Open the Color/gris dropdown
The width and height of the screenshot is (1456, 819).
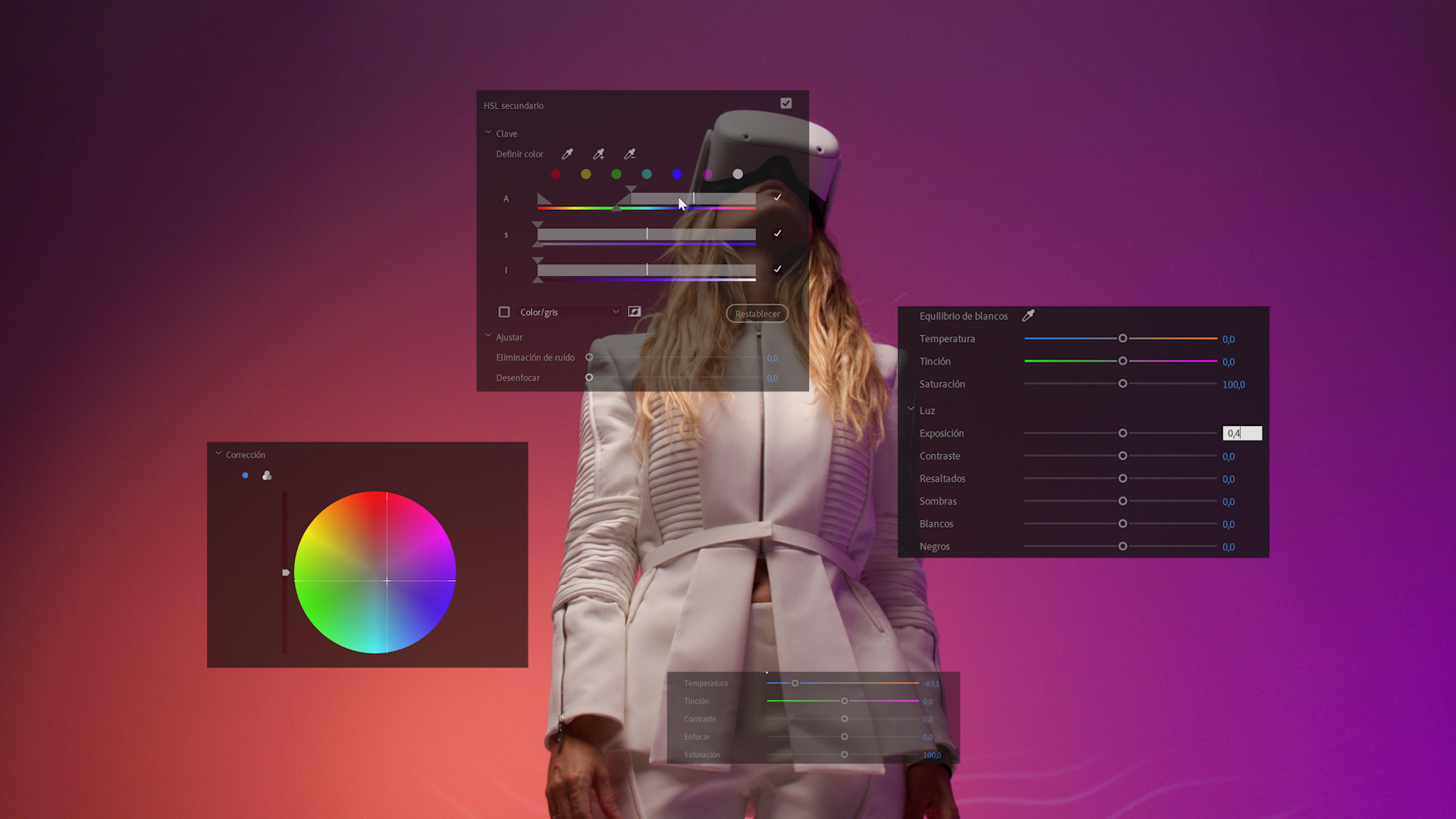569,312
